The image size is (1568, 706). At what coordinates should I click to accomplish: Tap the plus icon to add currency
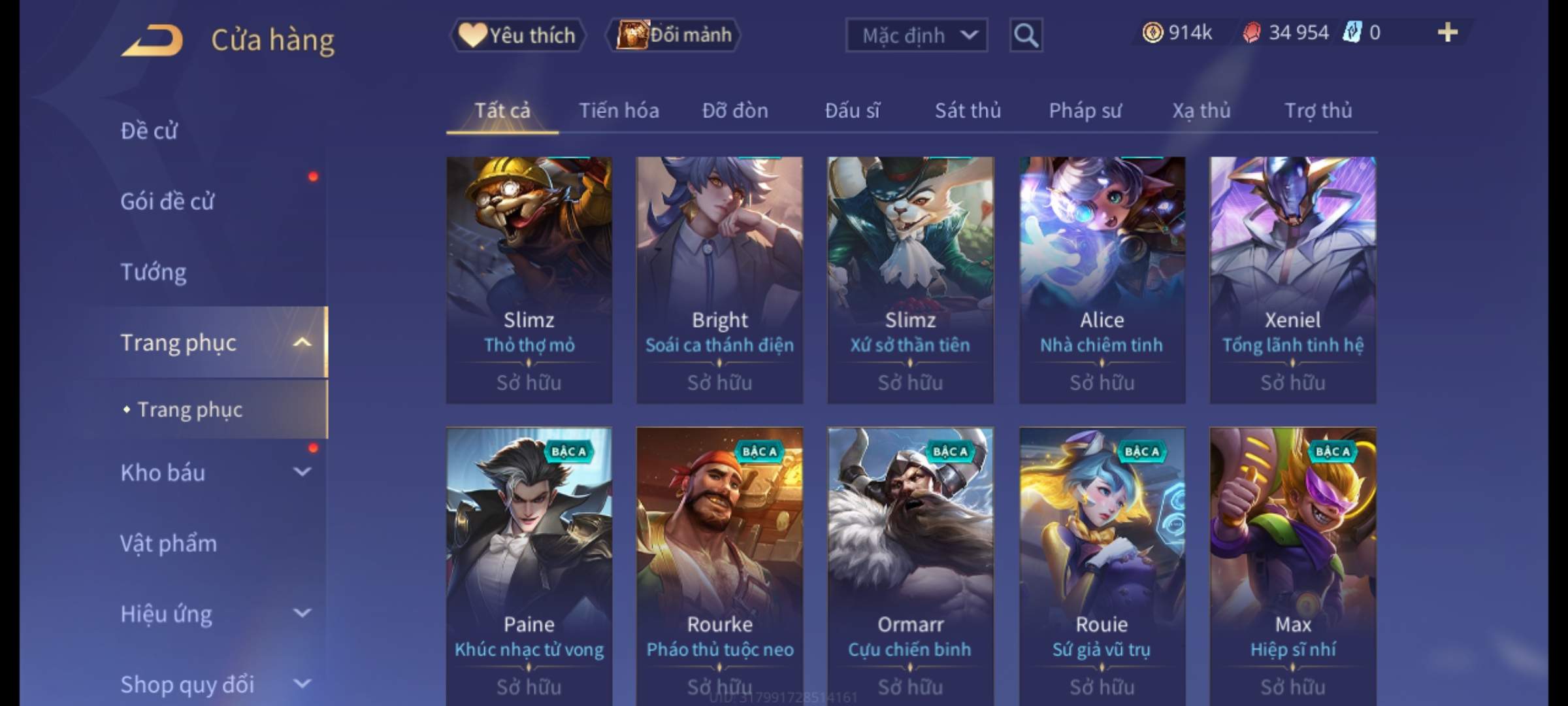click(x=1448, y=33)
